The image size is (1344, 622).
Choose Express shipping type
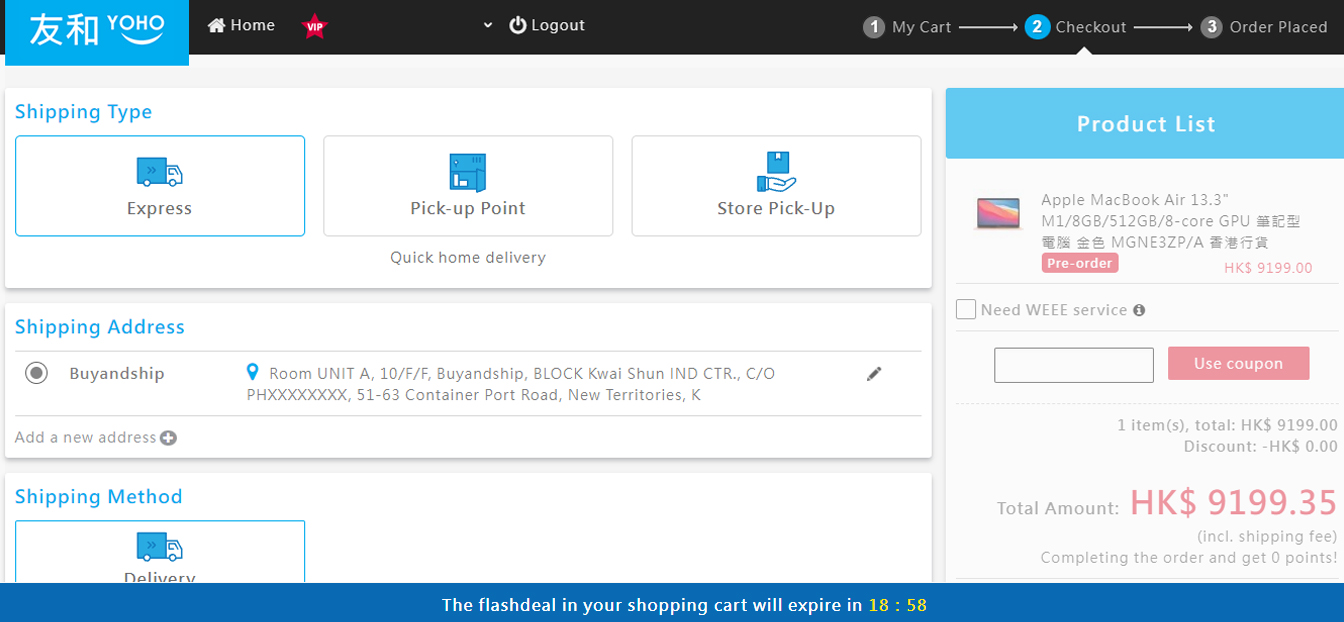(x=160, y=186)
